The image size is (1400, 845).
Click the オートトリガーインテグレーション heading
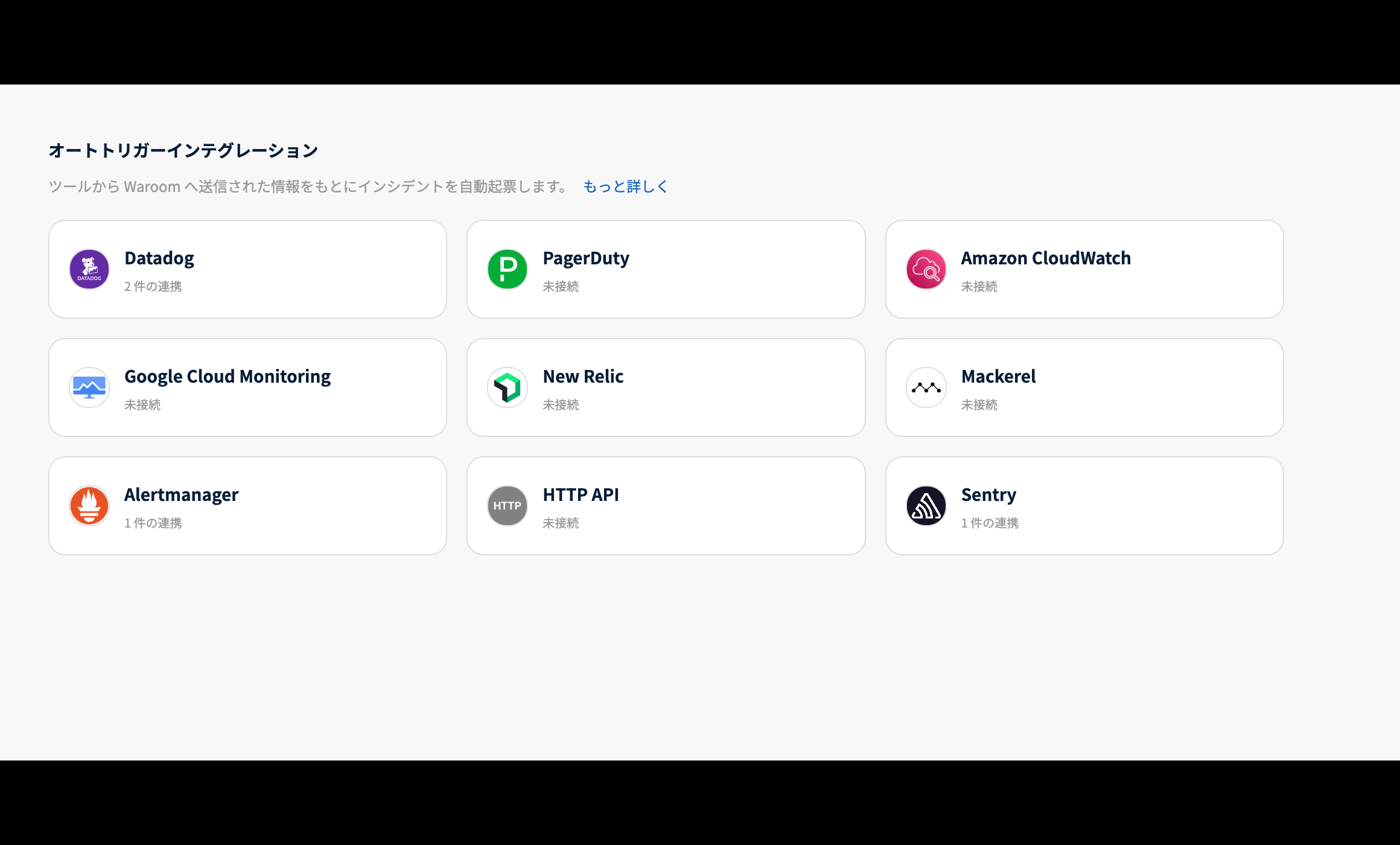183,150
